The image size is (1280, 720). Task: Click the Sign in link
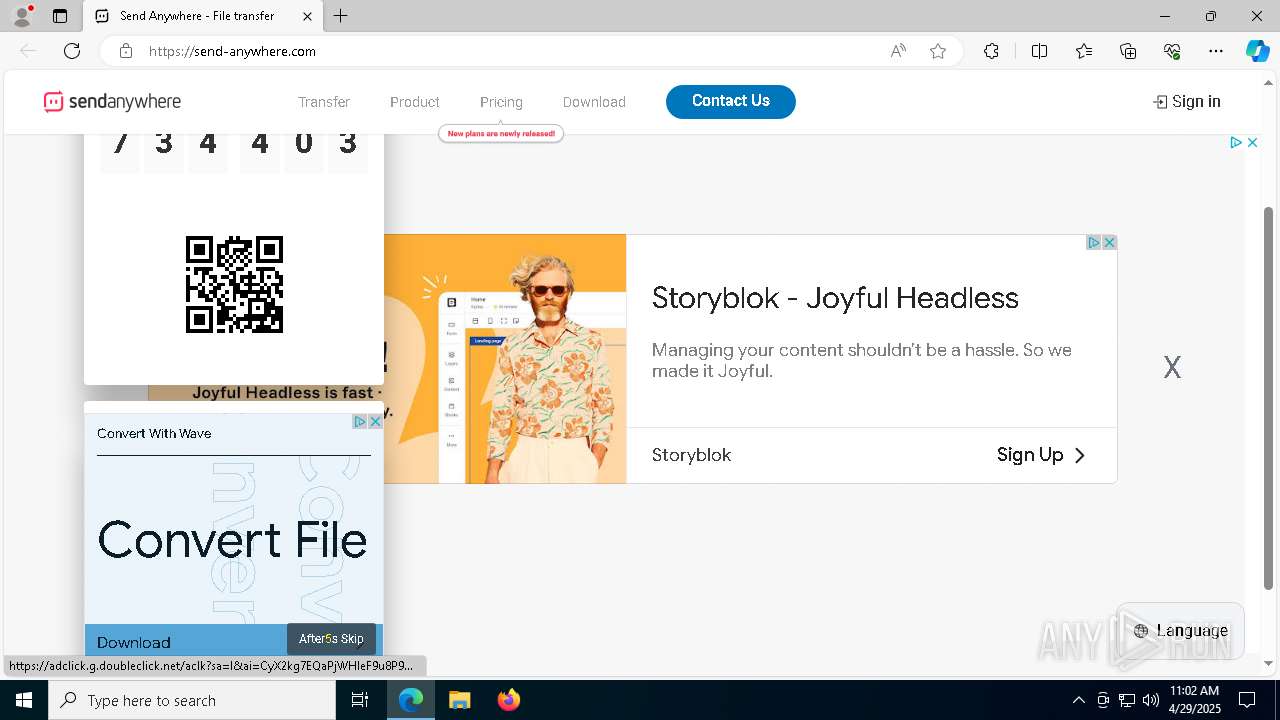[1187, 101]
